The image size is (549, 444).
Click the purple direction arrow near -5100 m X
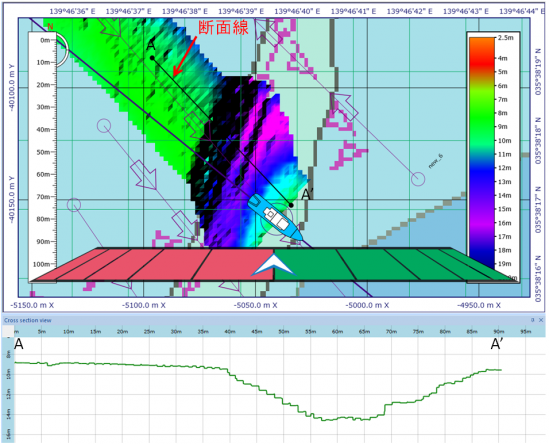coord(144,174)
